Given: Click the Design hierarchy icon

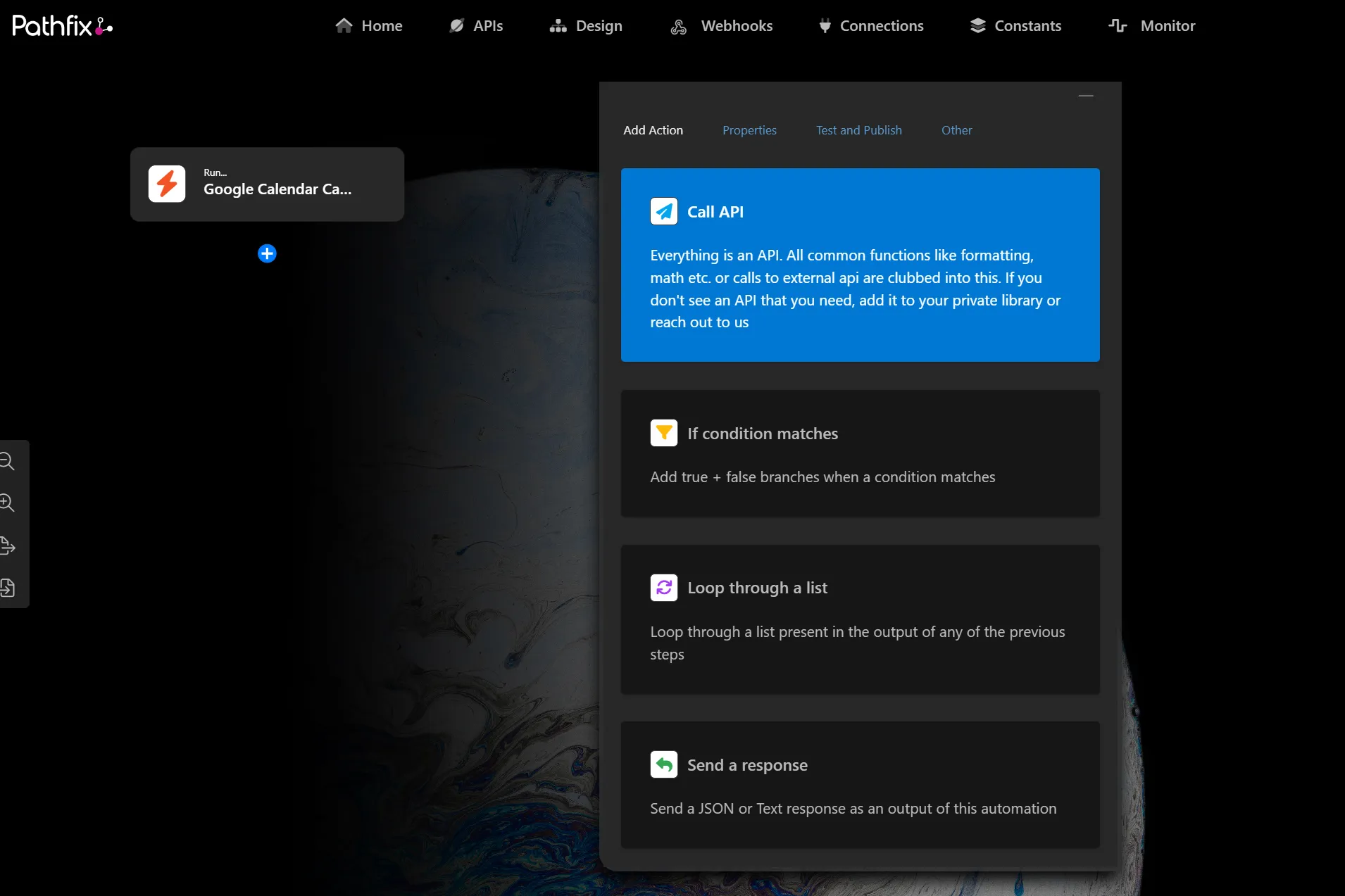Looking at the screenshot, I should point(558,26).
